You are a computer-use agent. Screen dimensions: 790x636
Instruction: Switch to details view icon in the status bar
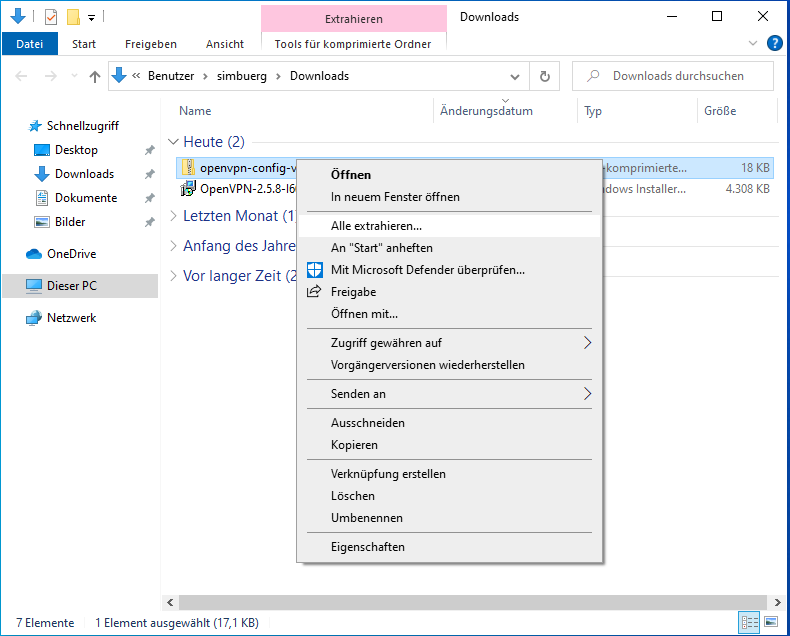749,623
